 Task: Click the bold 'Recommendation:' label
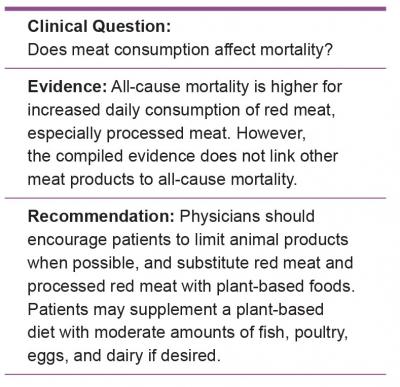coord(101,216)
